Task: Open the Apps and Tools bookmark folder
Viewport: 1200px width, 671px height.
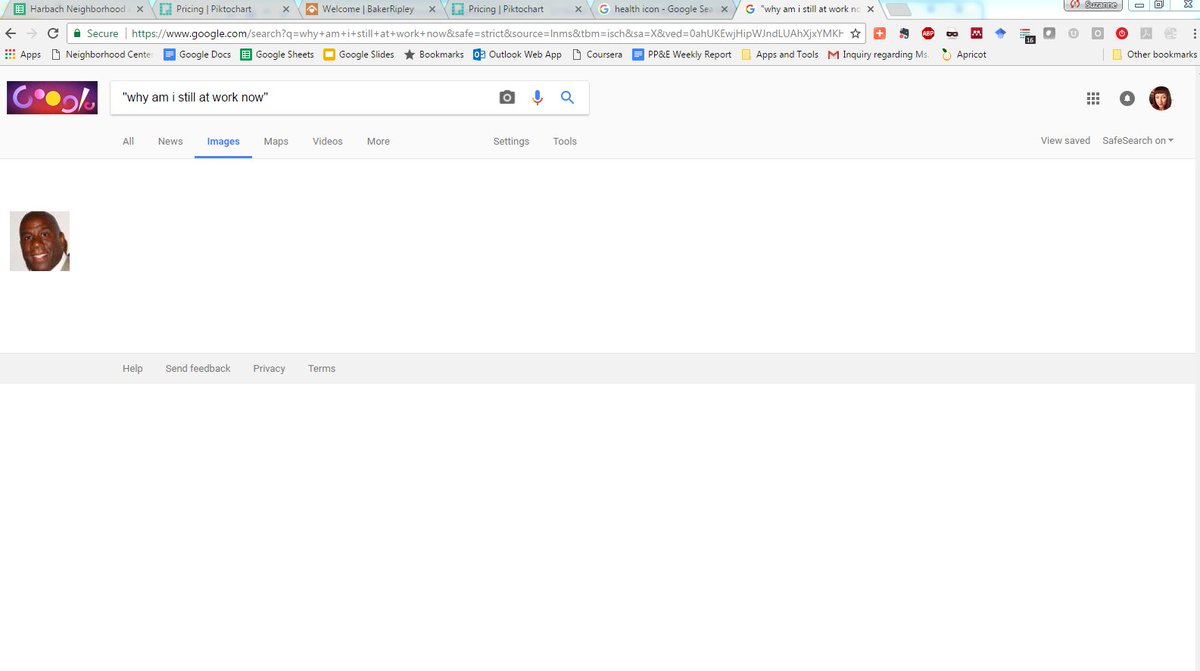Action: point(780,54)
